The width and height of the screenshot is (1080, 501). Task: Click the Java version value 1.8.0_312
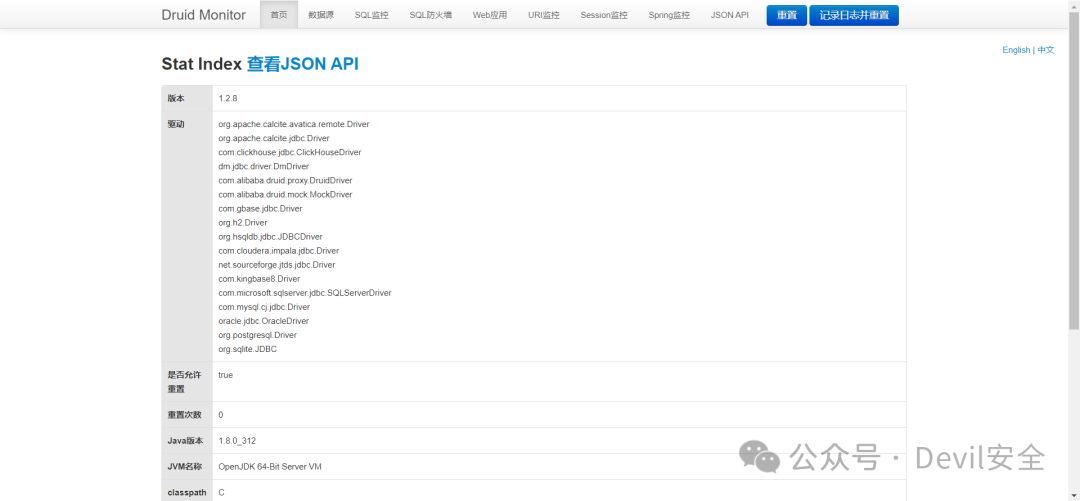click(238, 441)
